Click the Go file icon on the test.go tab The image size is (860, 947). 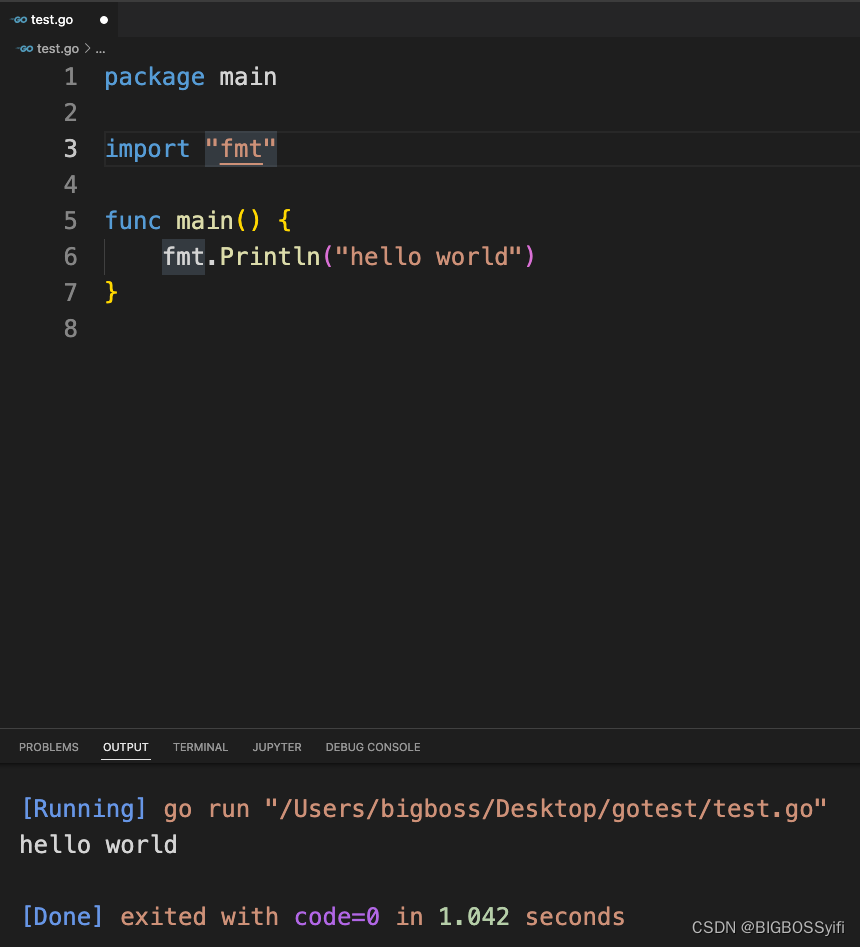point(19,20)
